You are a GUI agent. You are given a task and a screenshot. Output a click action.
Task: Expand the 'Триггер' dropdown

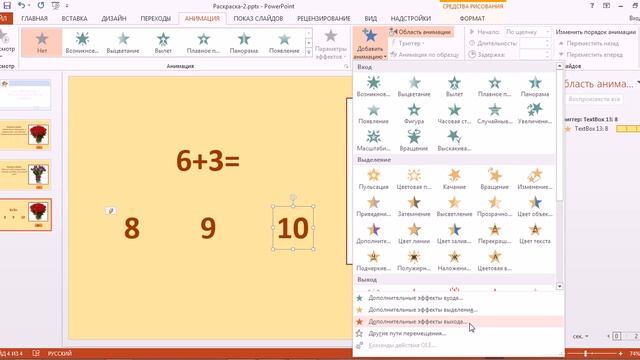(407, 43)
